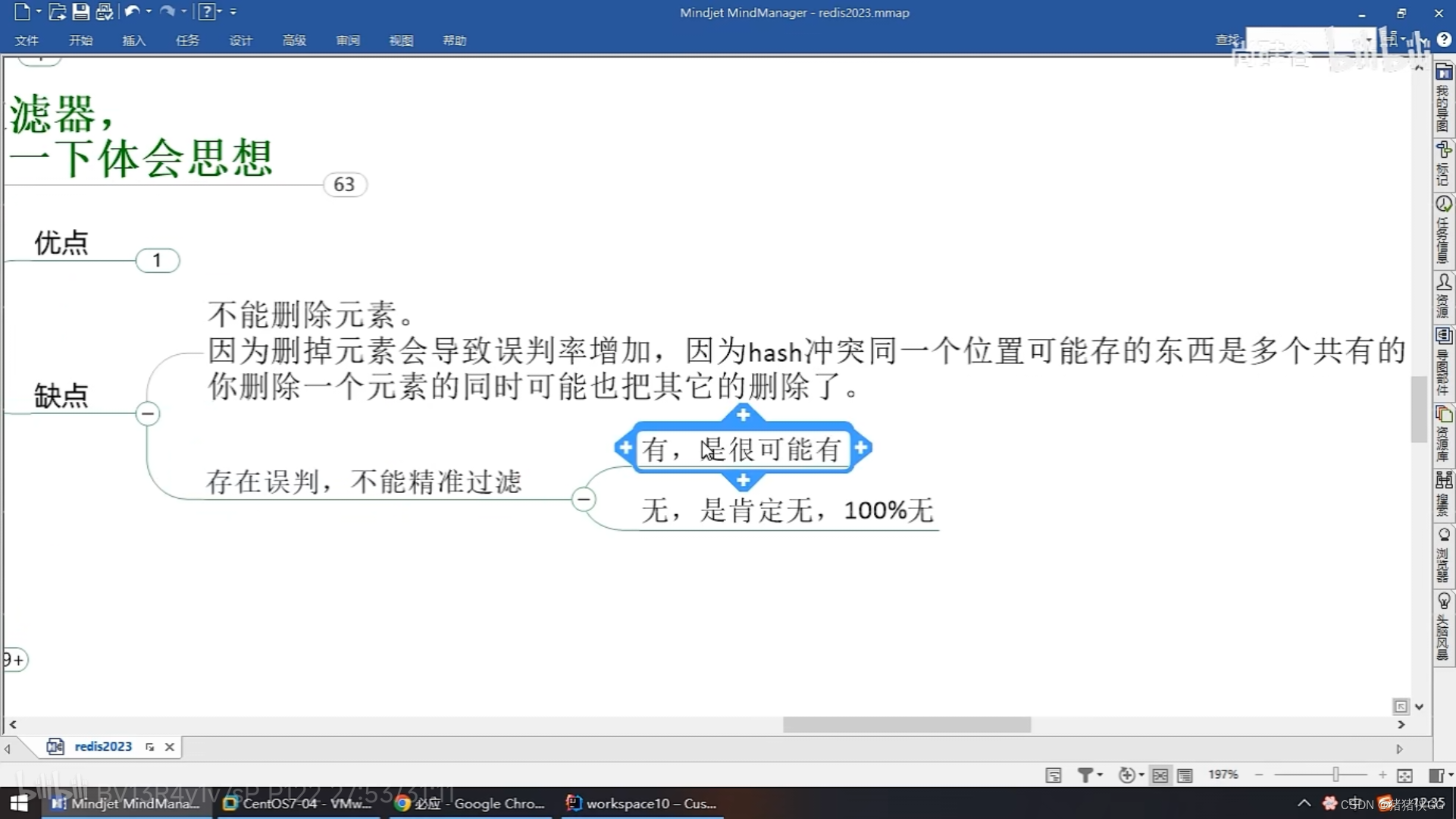Open the print preview icon

(104, 11)
